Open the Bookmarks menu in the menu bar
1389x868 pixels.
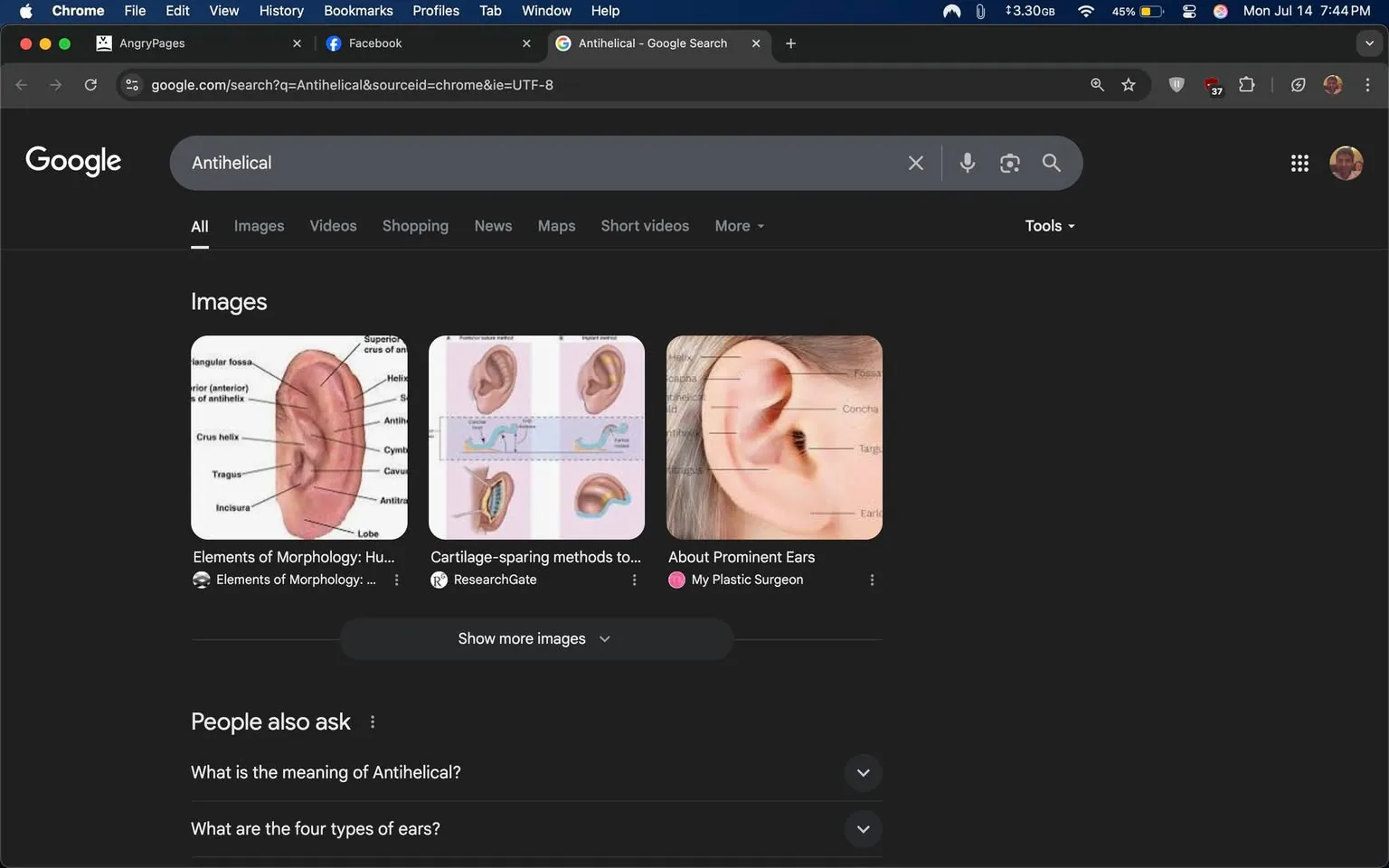coord(358,11)
